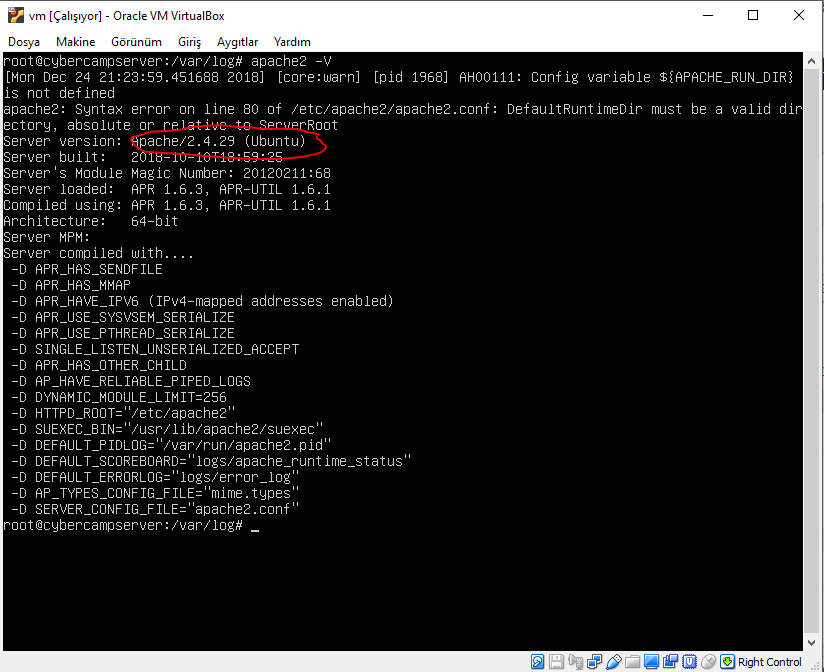
Task: Click the CPU virtualization status icon
Action: point(689,661)
